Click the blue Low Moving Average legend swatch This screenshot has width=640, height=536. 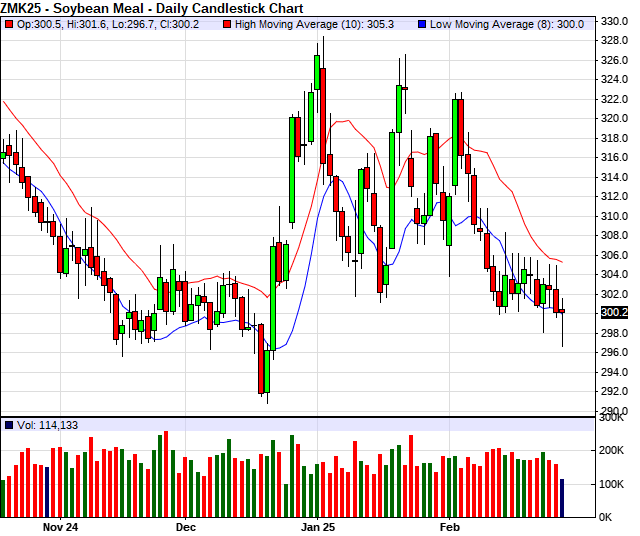[x=423, y=23]
